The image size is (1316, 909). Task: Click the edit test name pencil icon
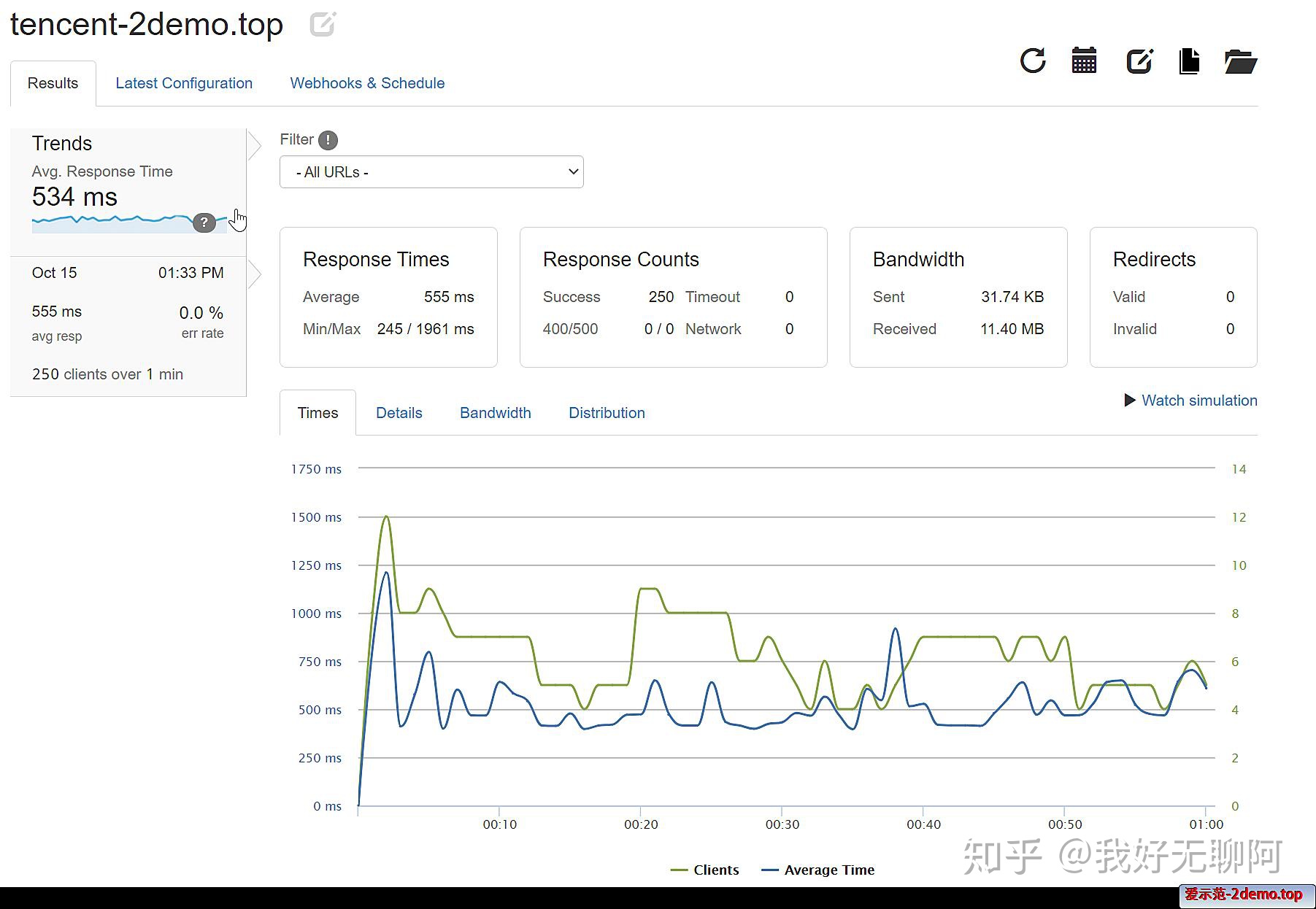(x=323, y=24)
